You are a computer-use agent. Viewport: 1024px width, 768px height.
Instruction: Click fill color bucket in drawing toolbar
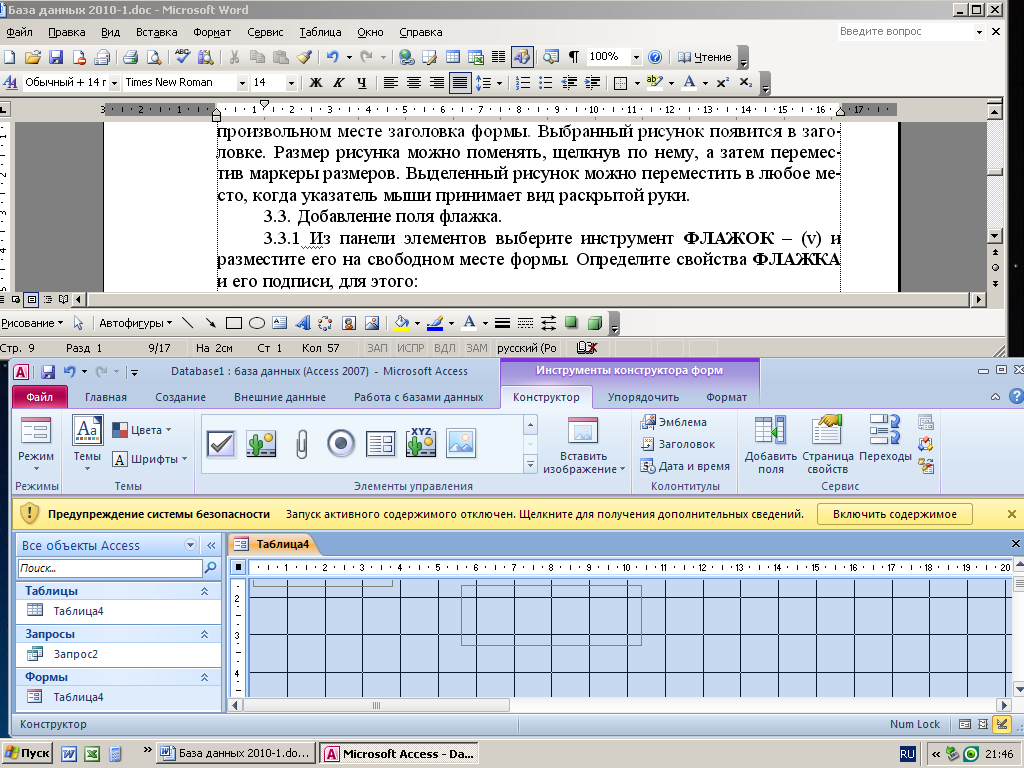pyautogui.click(x=402, y=323)
